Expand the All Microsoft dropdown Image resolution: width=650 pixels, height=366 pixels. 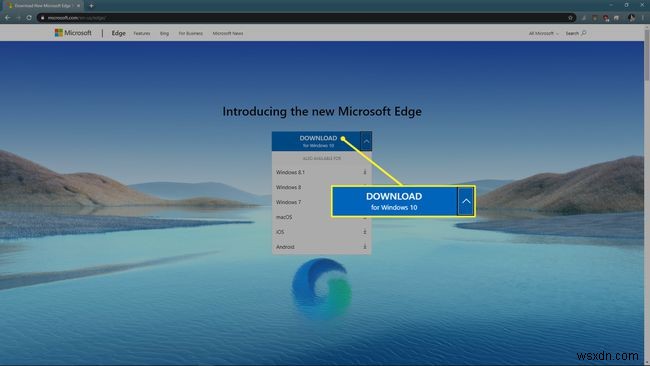click(543, 33)
